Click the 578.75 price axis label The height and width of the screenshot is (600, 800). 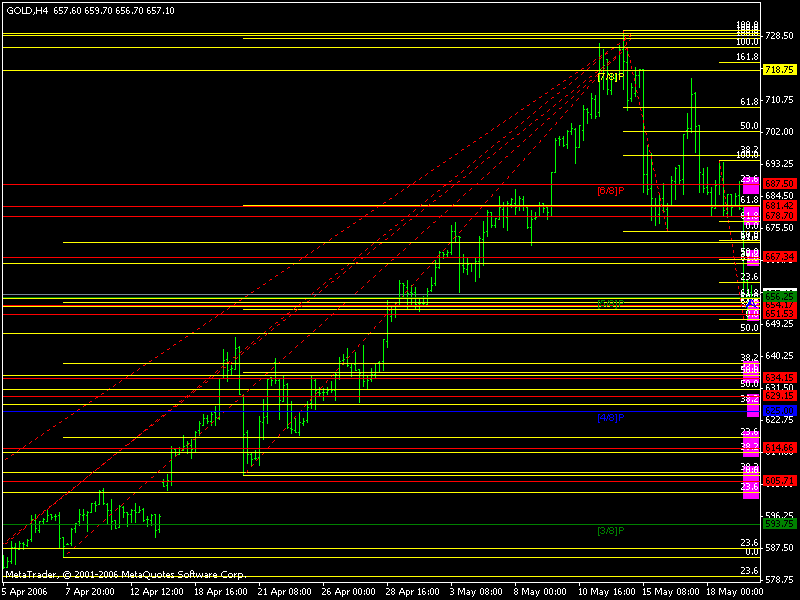pos(779,580)
